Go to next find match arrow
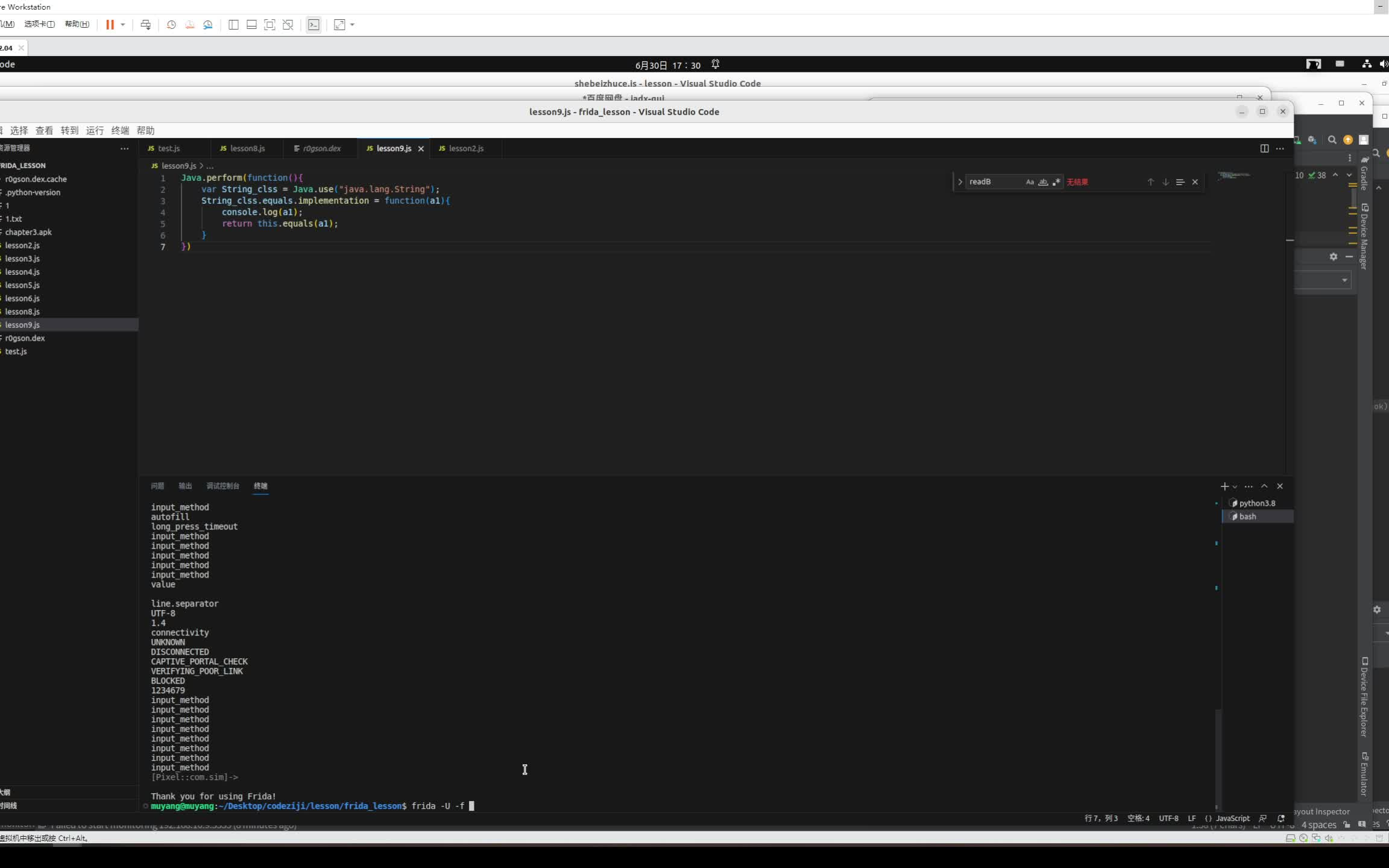Viewport: 1389px width, 868px height. [x=1165, y=182]
